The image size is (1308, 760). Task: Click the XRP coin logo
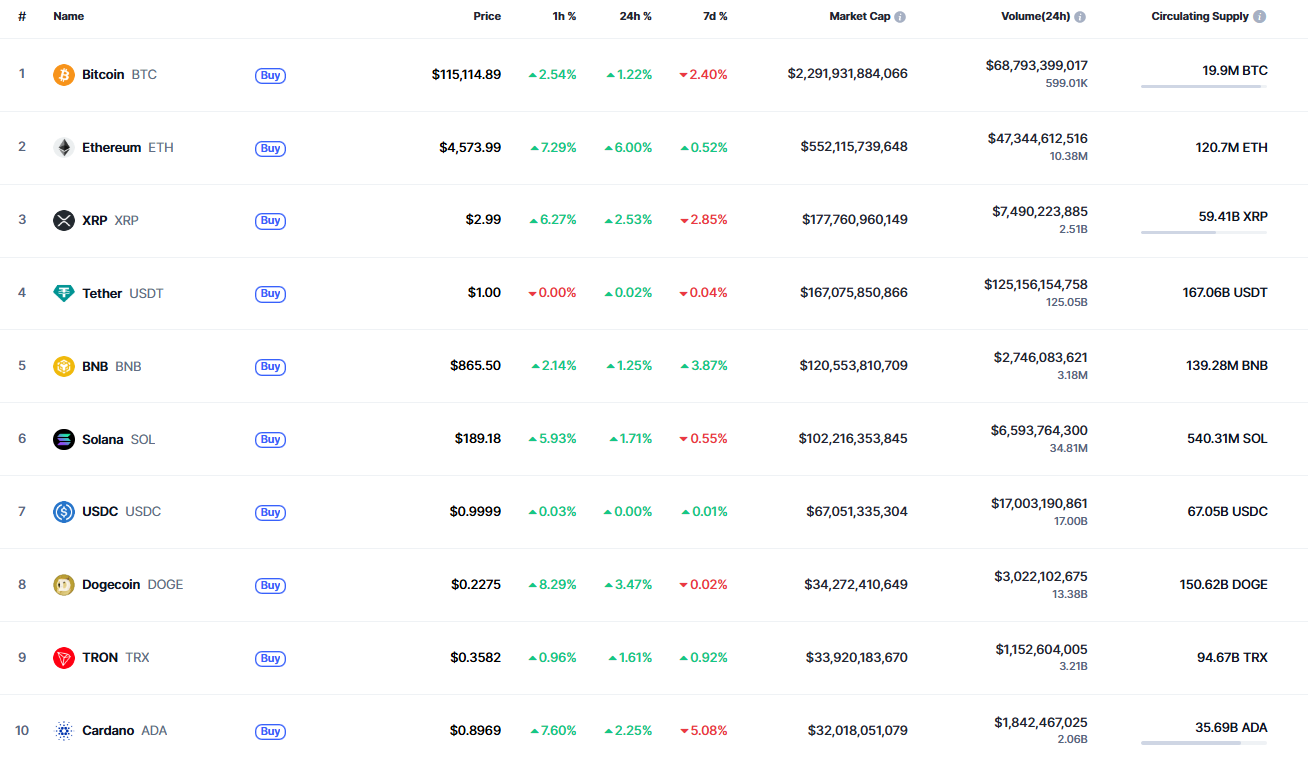click(64, 220)
